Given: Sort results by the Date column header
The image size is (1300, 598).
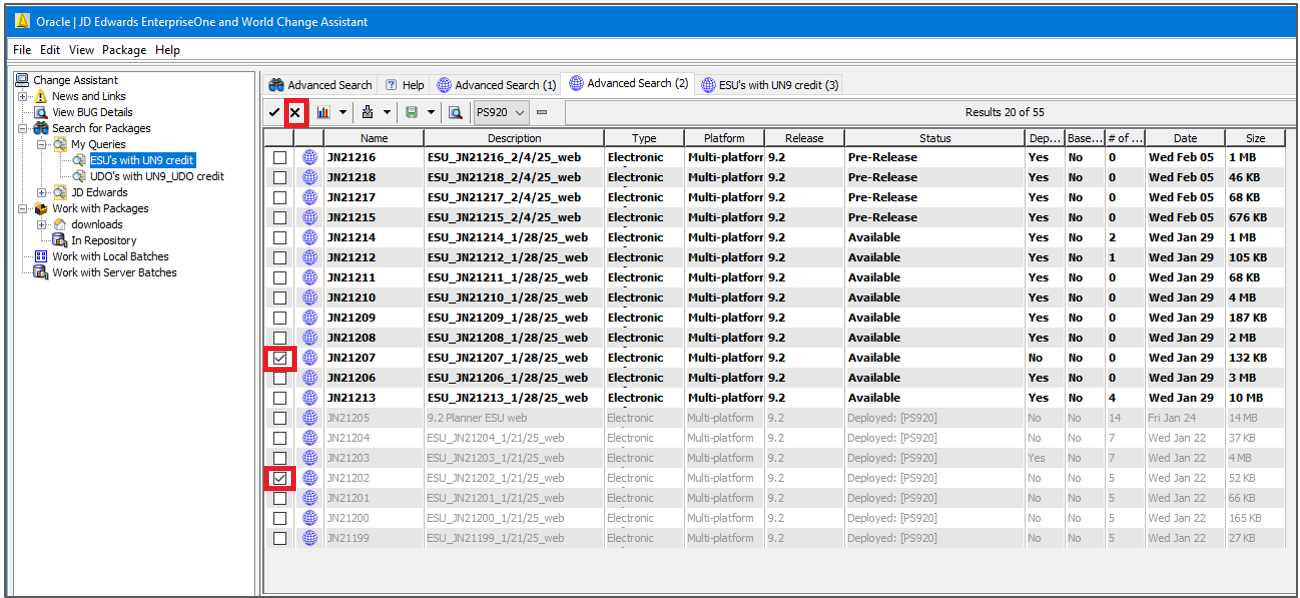Looking at the screenshot, I should coord(1184,137).
